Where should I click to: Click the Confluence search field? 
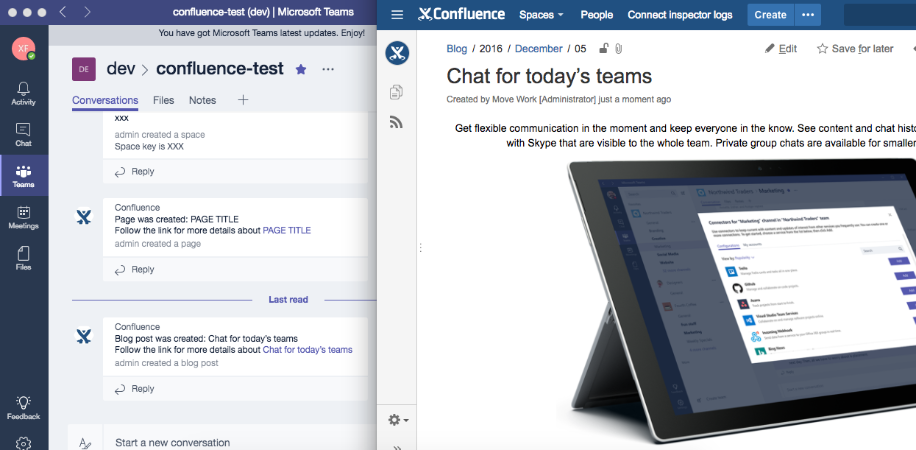click(880, 15)
